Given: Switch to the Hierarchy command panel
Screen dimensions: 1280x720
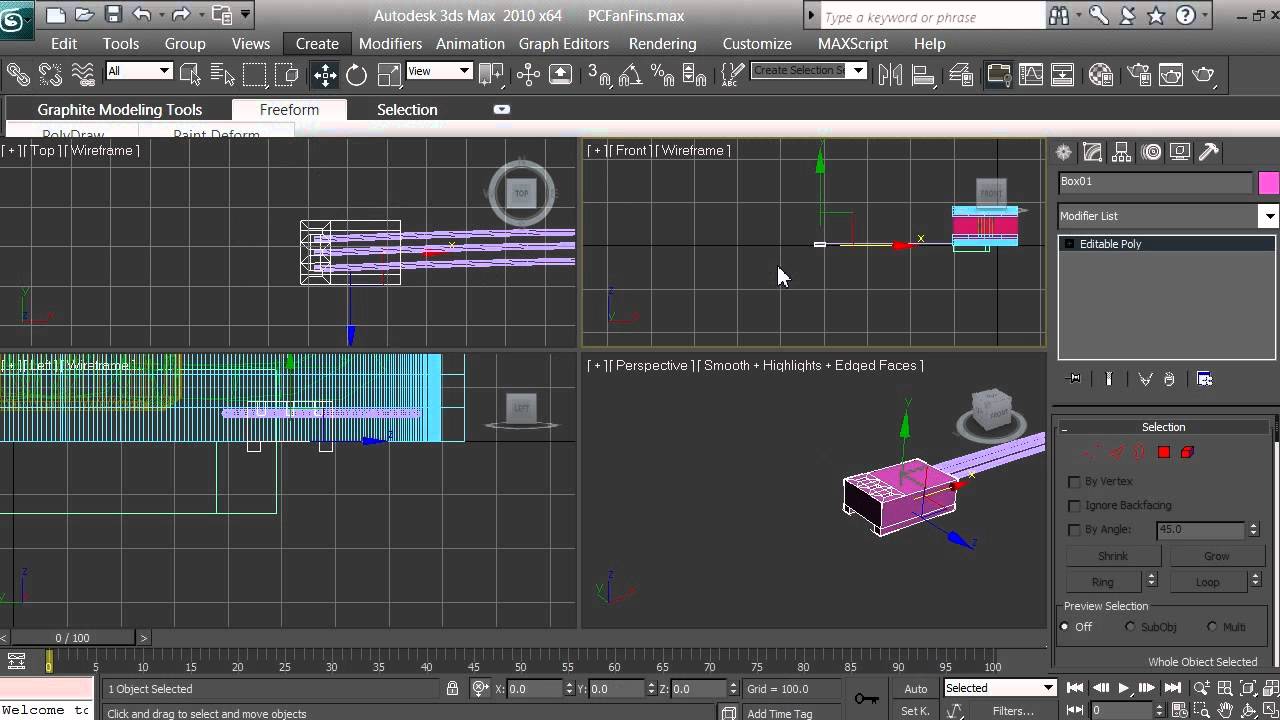Looking at the screenshot, I should coord(1122,152).
